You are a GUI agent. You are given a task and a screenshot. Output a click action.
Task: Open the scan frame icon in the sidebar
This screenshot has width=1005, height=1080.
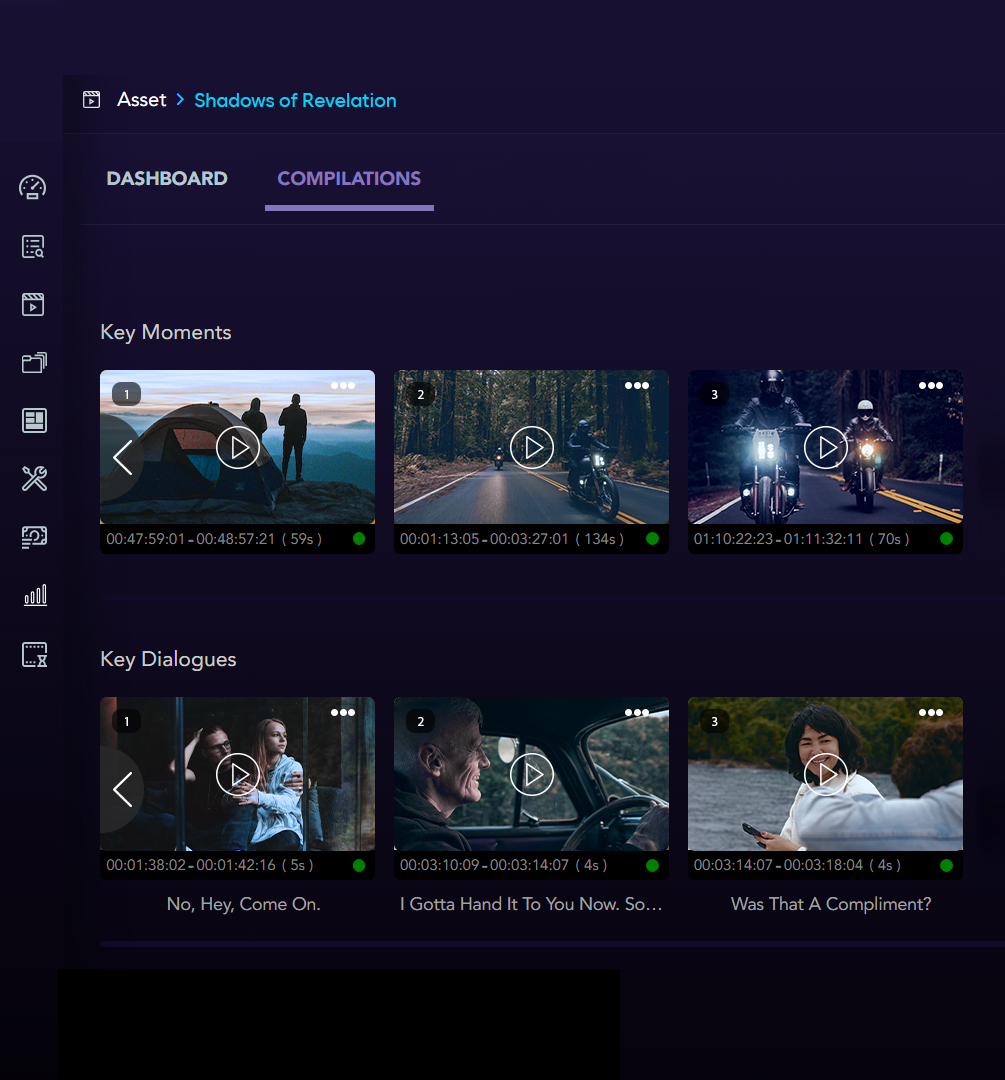34,537
